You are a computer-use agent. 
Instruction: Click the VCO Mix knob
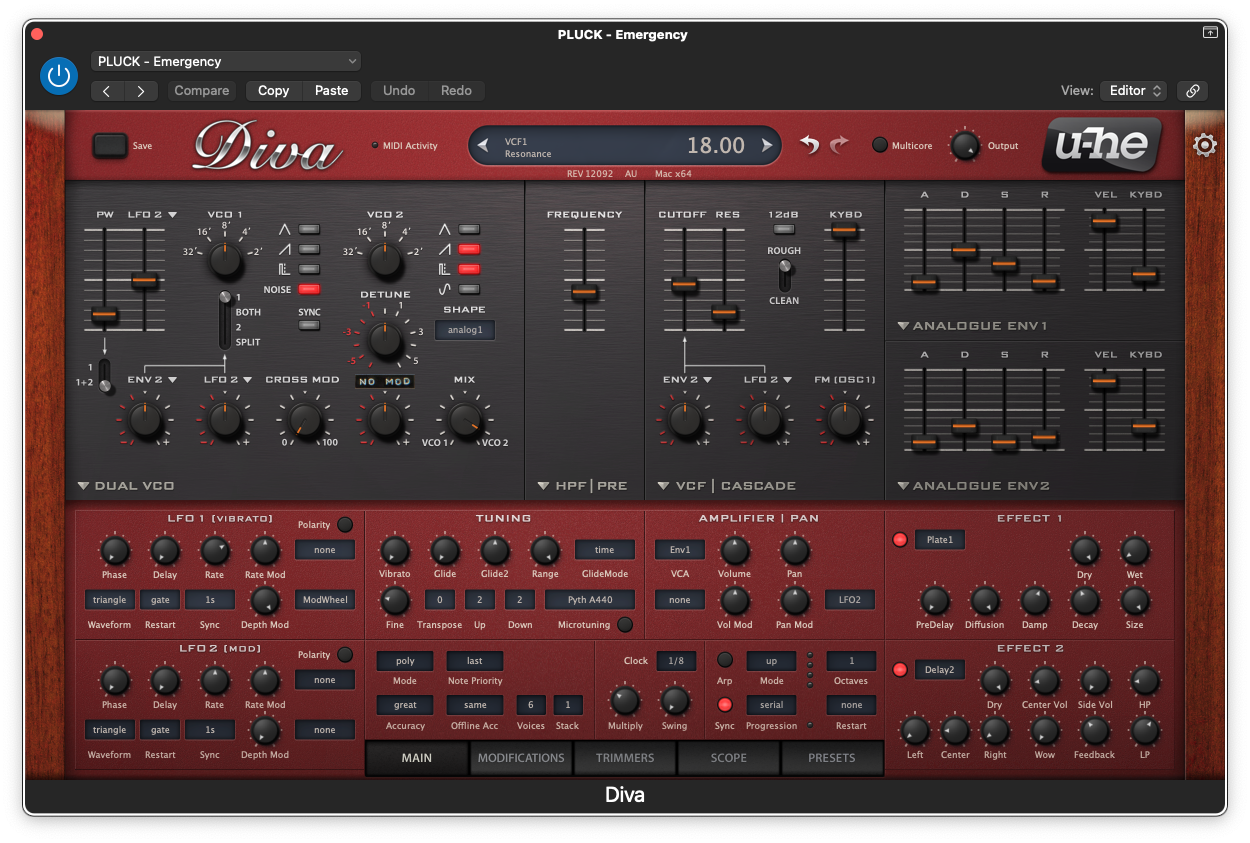click(464, 420)
